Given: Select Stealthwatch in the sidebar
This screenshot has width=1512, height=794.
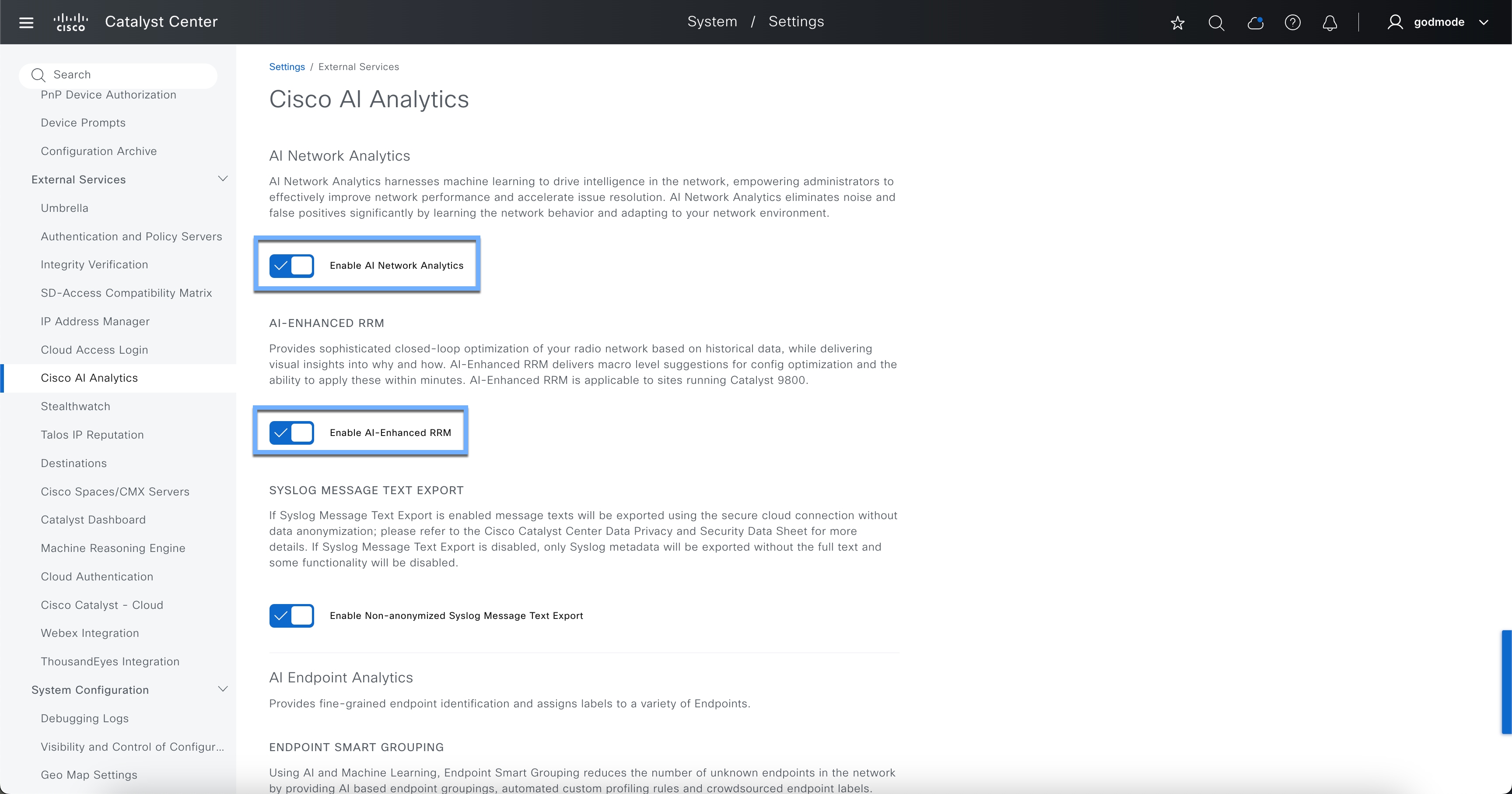Looking at the screenshot, I should [x=75, y=406].
